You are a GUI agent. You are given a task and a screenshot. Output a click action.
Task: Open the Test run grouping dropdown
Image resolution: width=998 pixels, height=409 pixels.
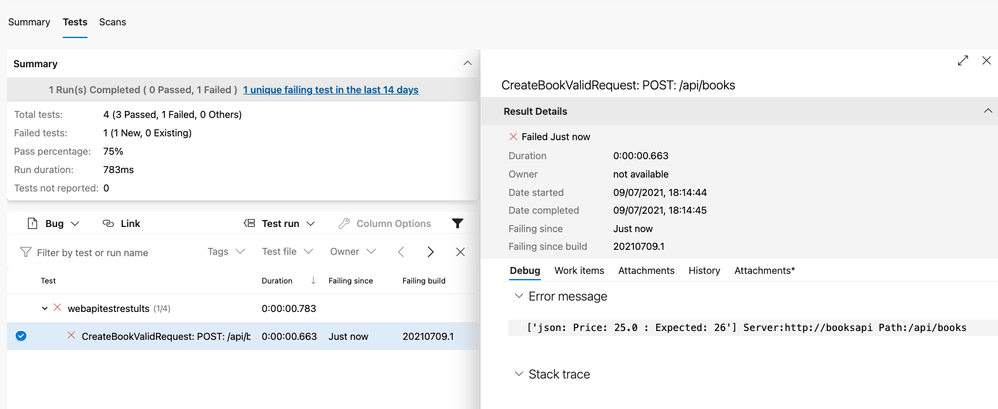point(281,223)
